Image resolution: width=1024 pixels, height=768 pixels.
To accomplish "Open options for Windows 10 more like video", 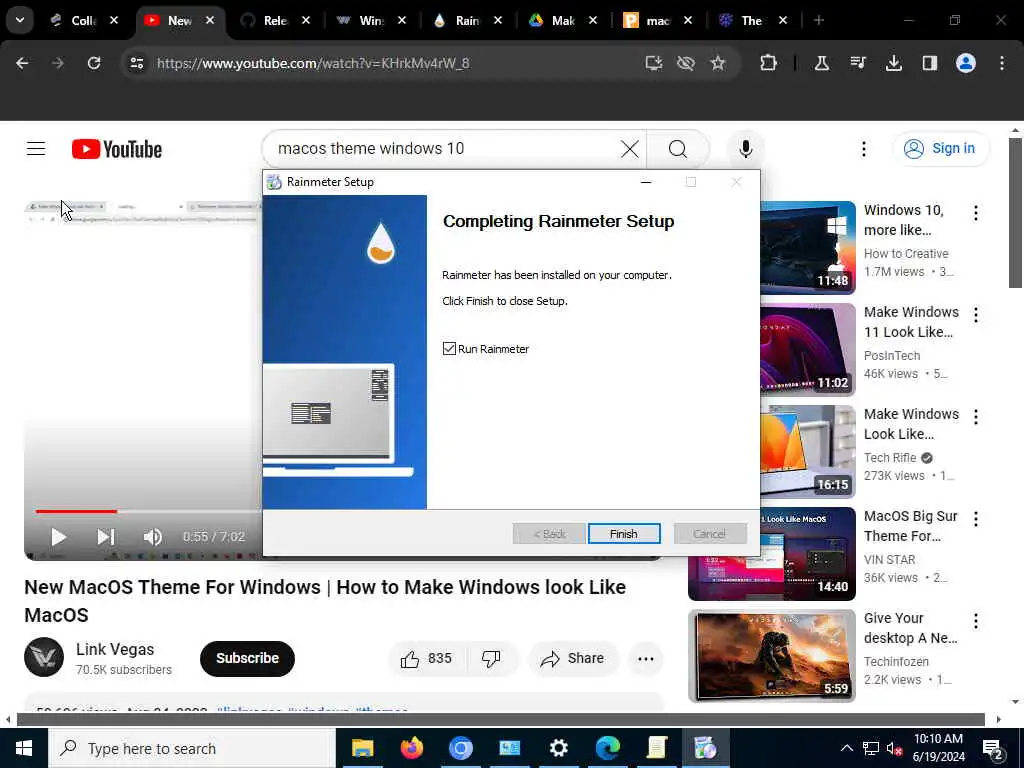I will [x=976, y=213].
